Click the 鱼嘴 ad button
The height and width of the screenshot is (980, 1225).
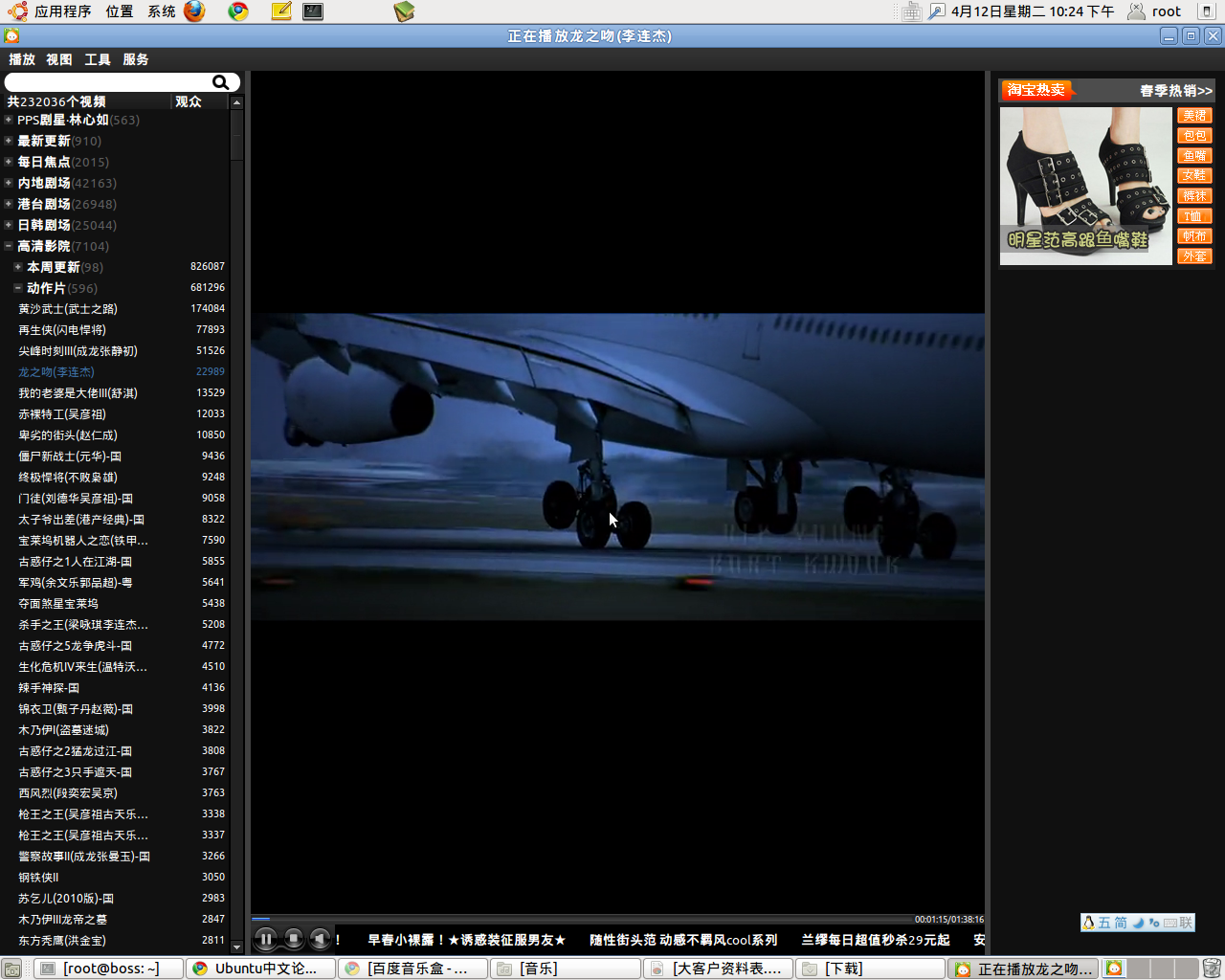(1194, 155)
